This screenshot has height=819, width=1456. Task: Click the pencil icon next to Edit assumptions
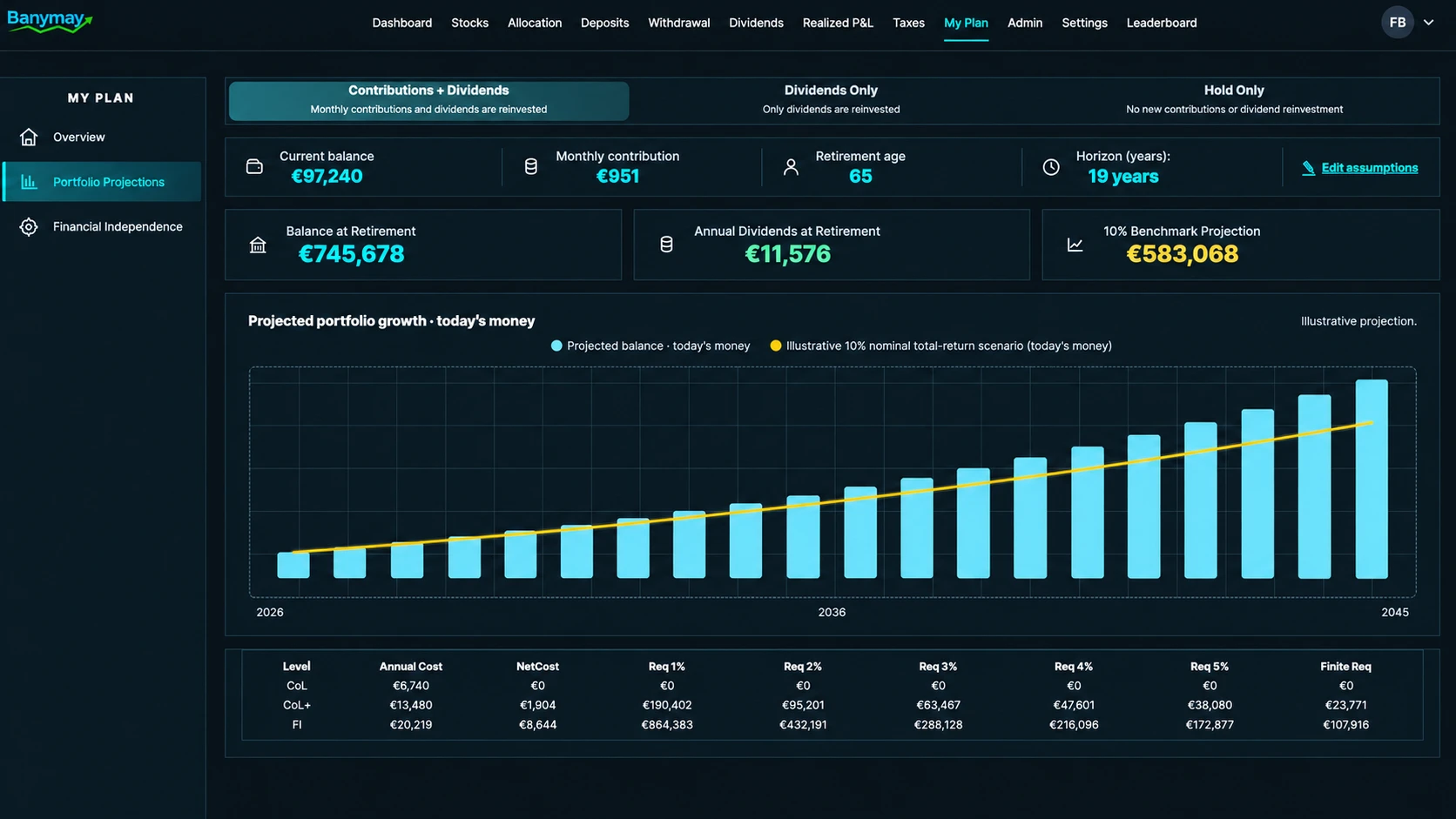pos(1308,168)
